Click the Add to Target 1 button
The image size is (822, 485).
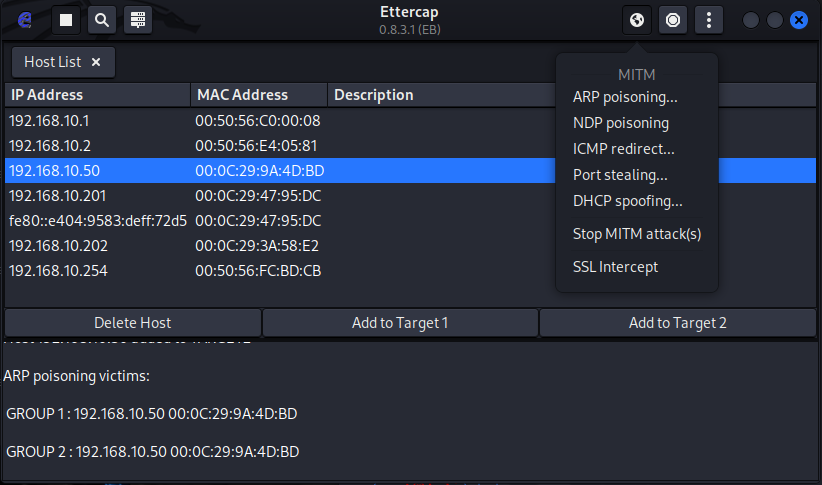[x=400, y=322]
